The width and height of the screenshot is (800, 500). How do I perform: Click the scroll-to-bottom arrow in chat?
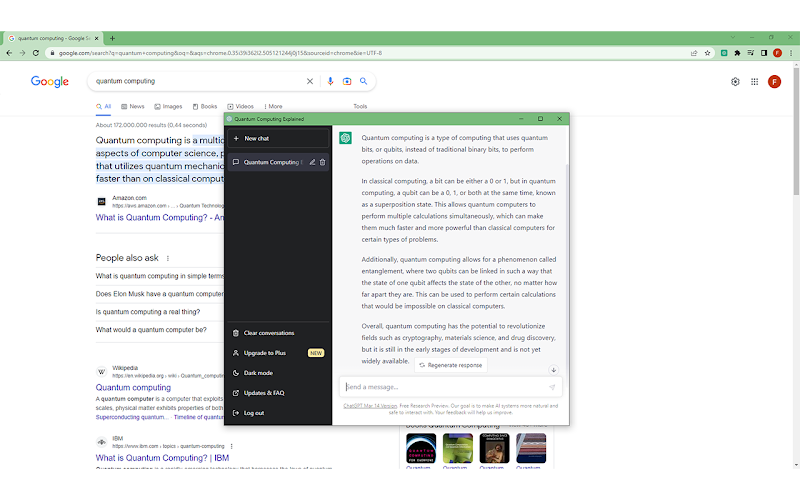pyautogui.click(x=553, y=370)
